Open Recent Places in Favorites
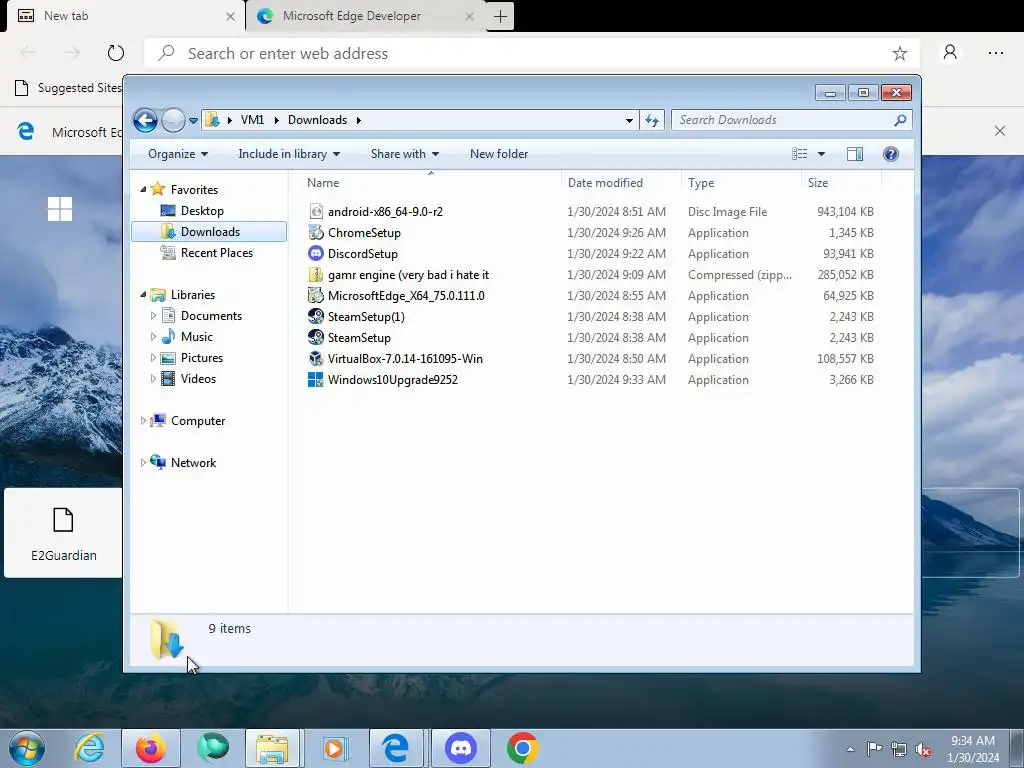 pyautogui.click(x=216, y=253)
